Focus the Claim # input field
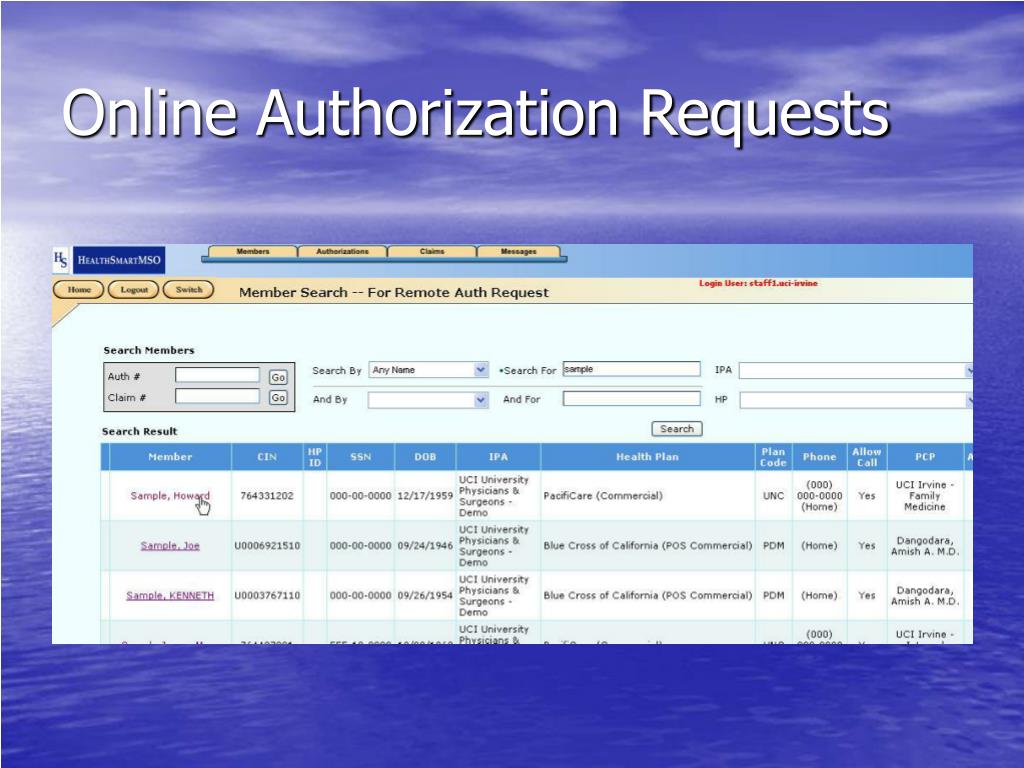 (217, 396)
